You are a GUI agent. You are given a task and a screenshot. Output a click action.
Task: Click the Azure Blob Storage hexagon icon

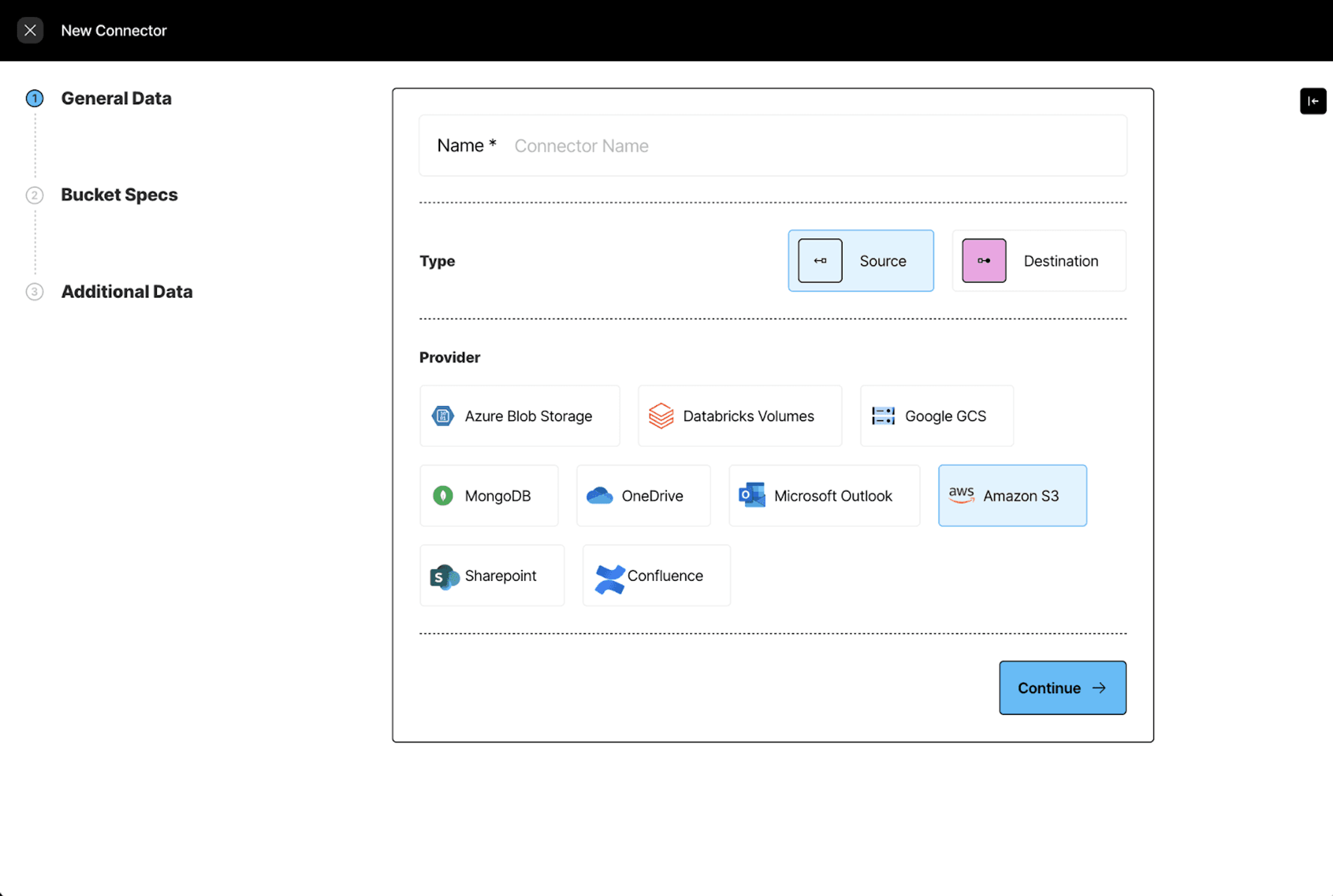pyautogui.click(x=443, y=416)
